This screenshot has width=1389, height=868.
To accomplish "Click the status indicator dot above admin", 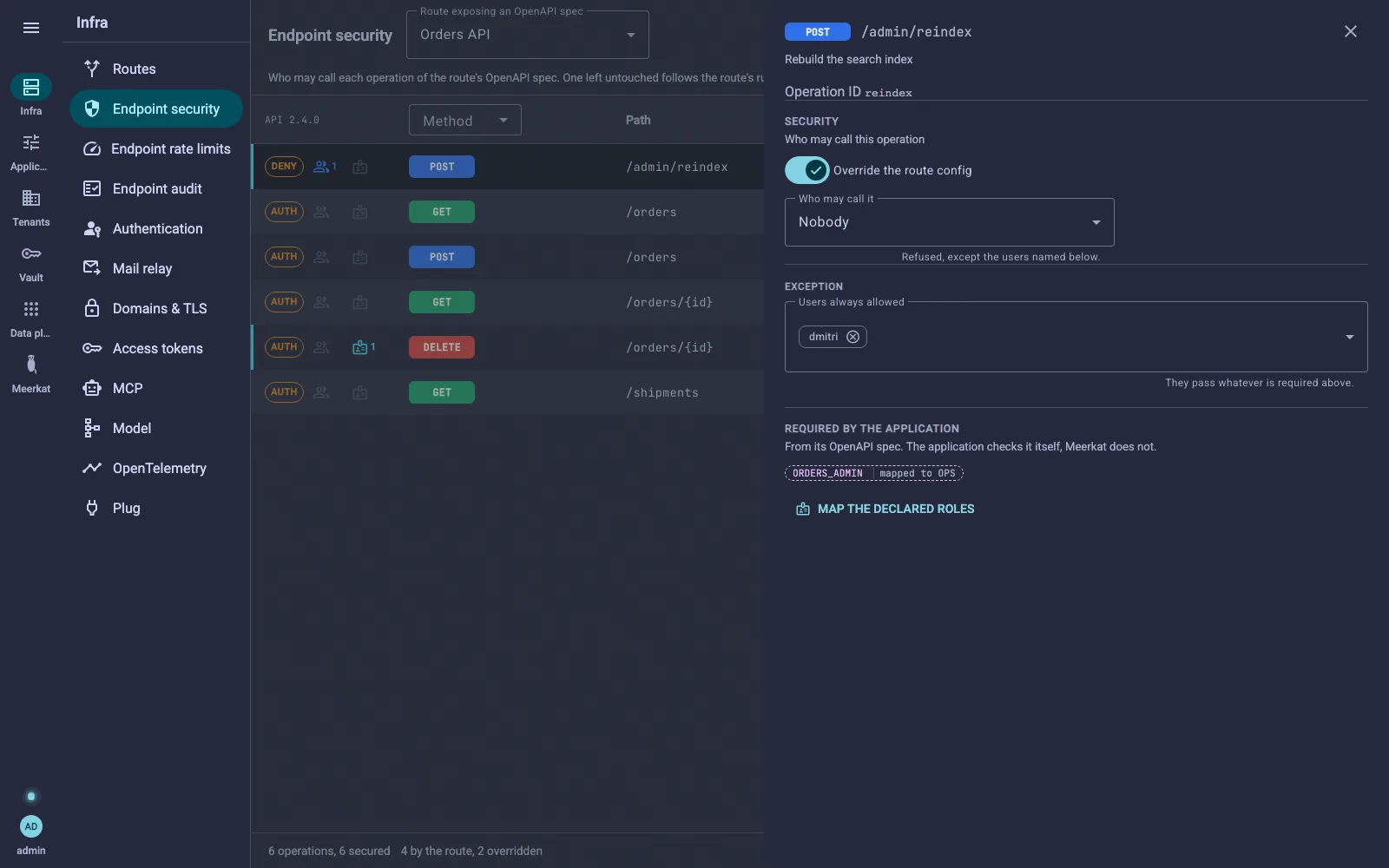I will [x=31, y=796].
